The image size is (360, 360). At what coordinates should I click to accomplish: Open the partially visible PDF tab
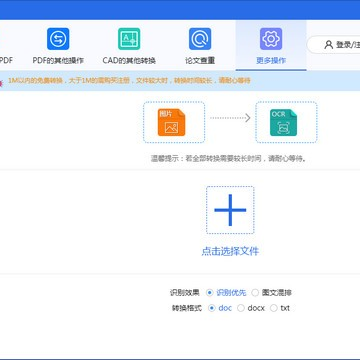[x=6, y=61]
